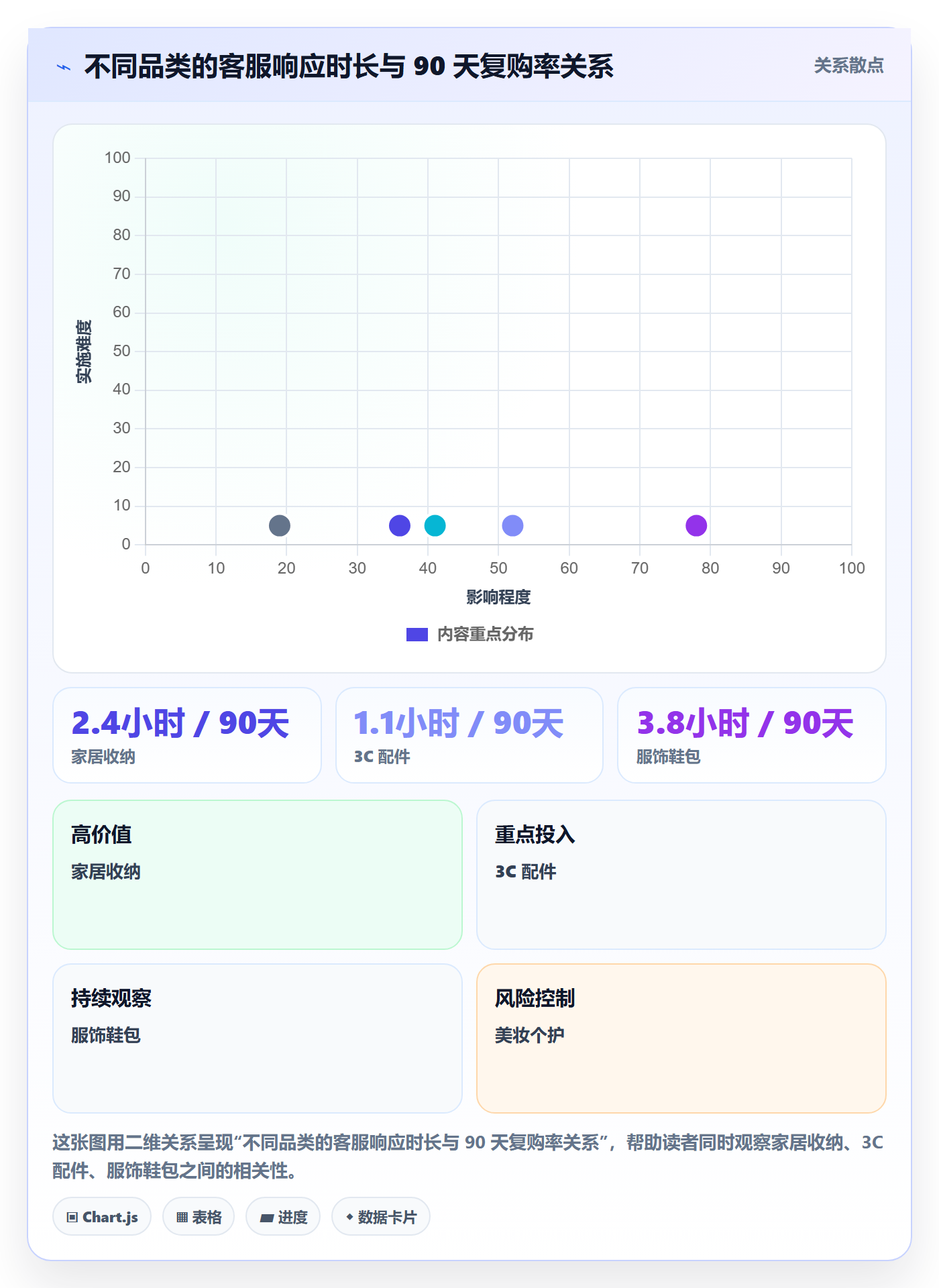Open the 2.4小时 / 90天 家居收纳 stat card

pos(187,735)
